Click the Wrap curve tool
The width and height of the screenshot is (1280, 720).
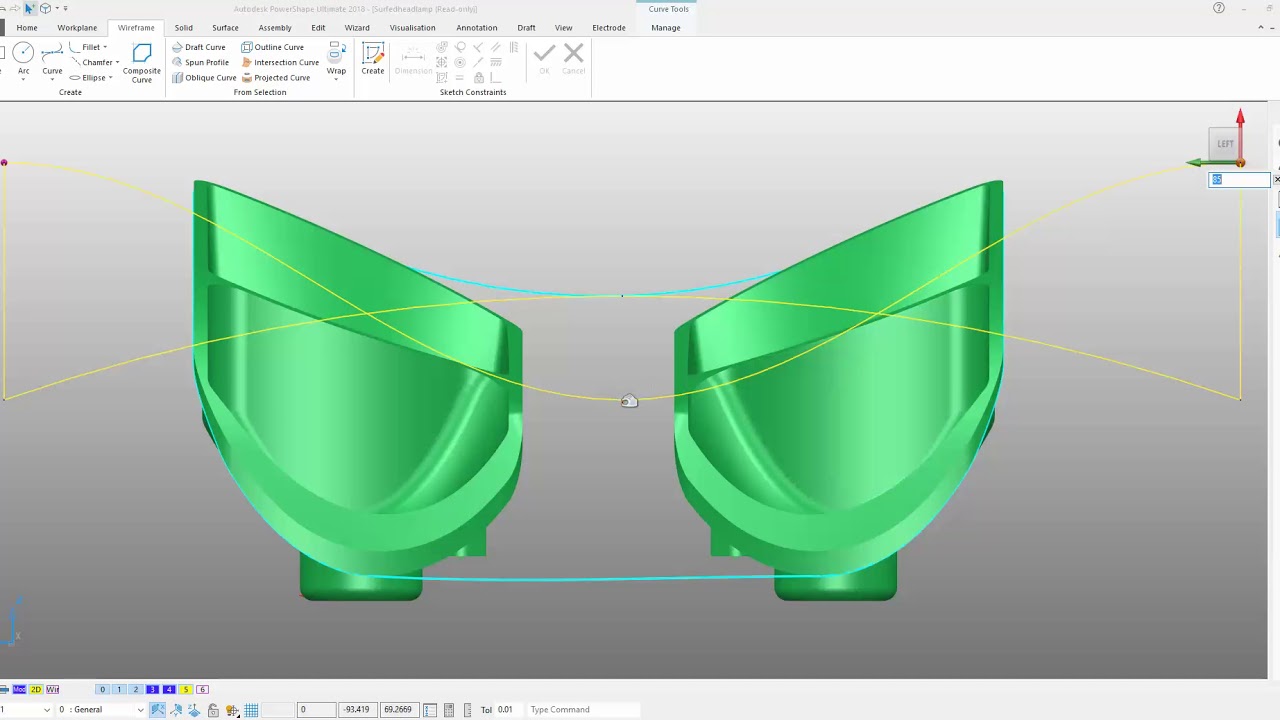click(x=336, y=58)
